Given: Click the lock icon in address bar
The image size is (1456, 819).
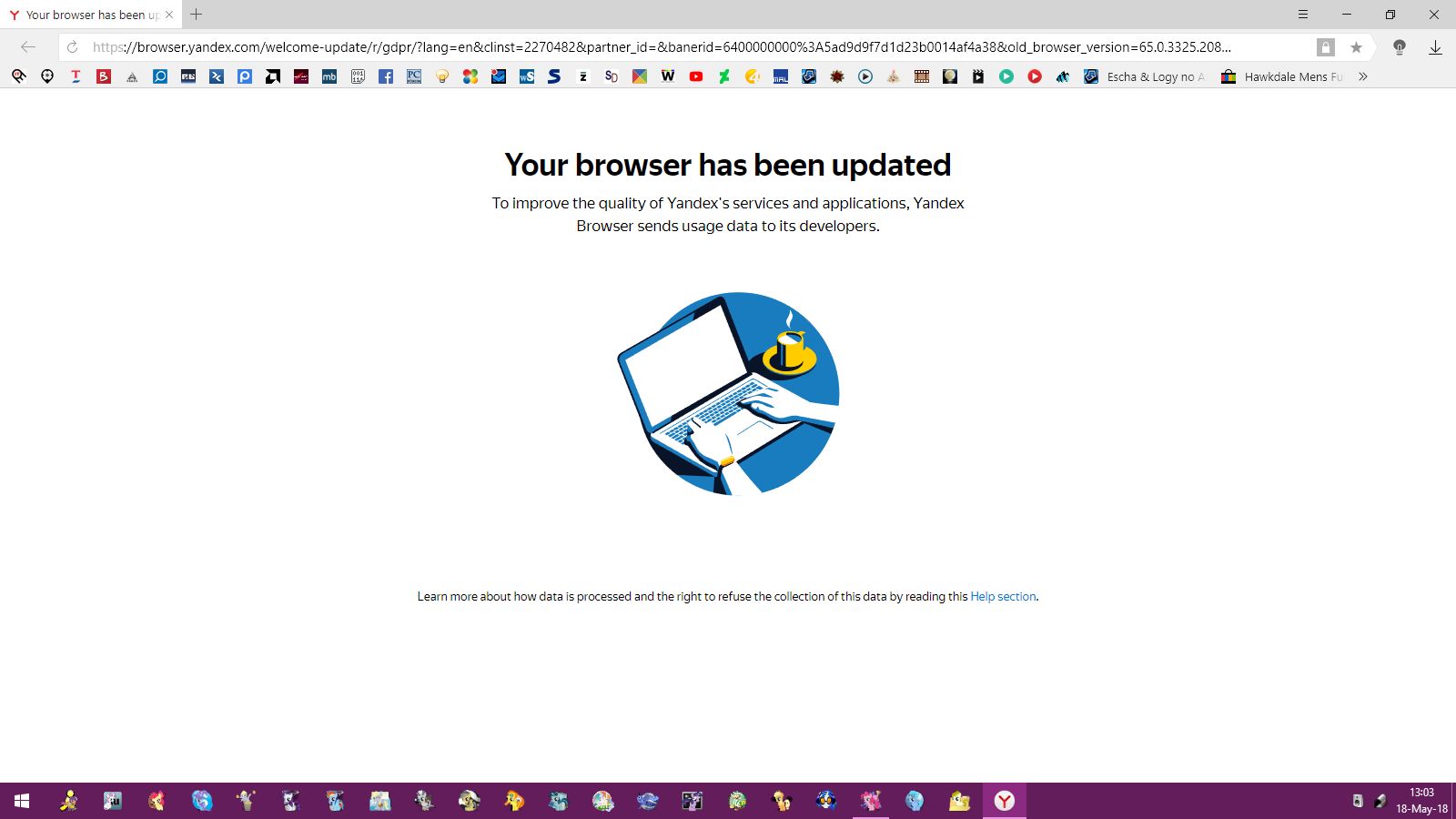Looking at the screenshot, I should pyautogui.click(x=1326, y=47).
